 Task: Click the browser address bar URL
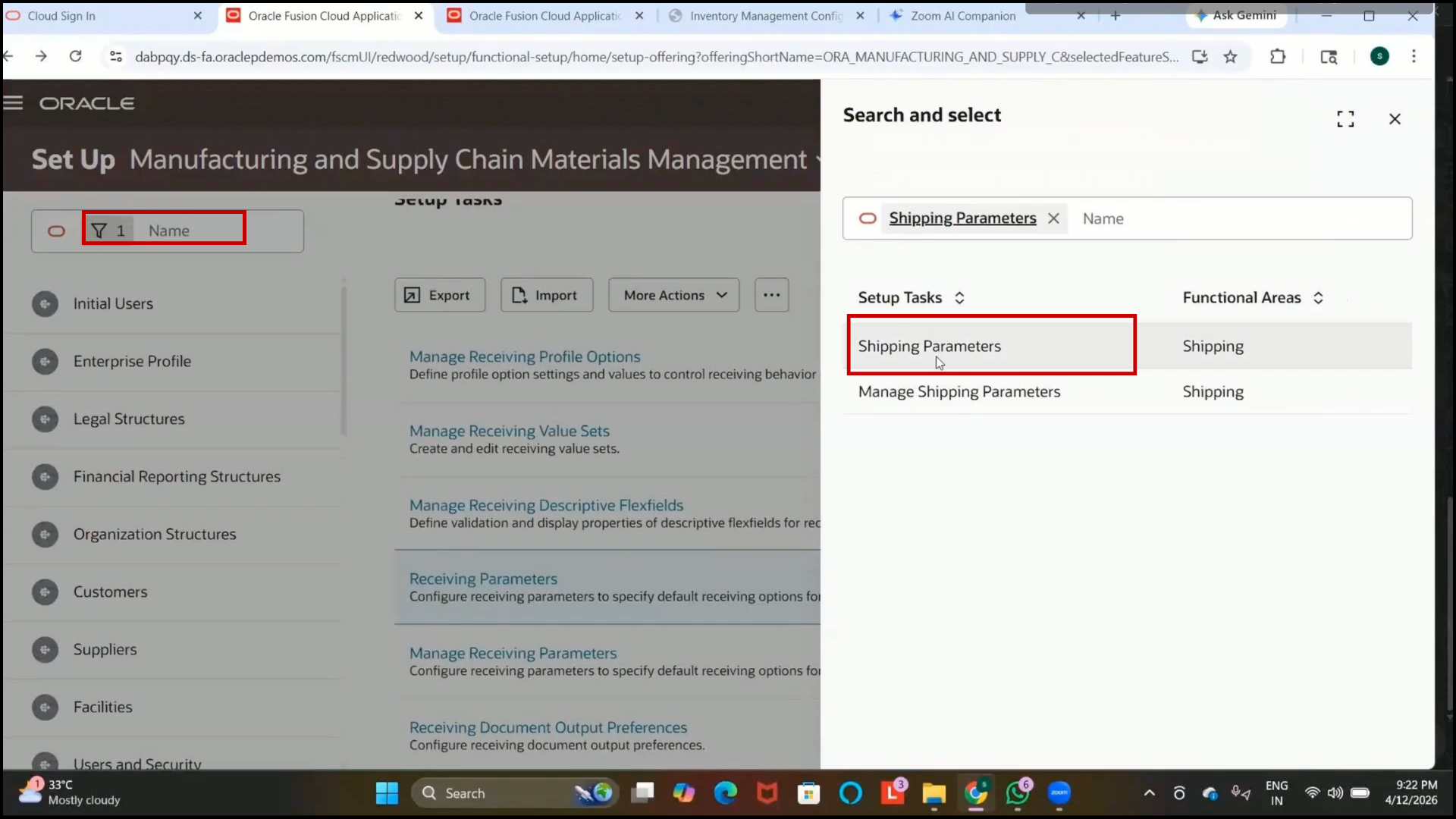[x=657, y=57]
